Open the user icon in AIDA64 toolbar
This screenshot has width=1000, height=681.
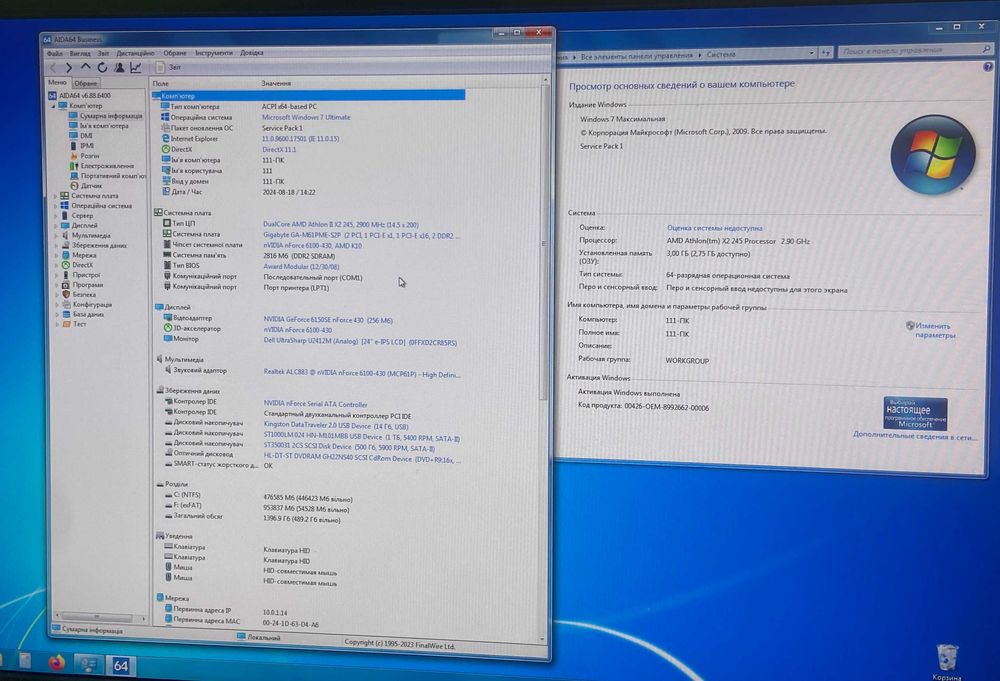click(119, 67)
